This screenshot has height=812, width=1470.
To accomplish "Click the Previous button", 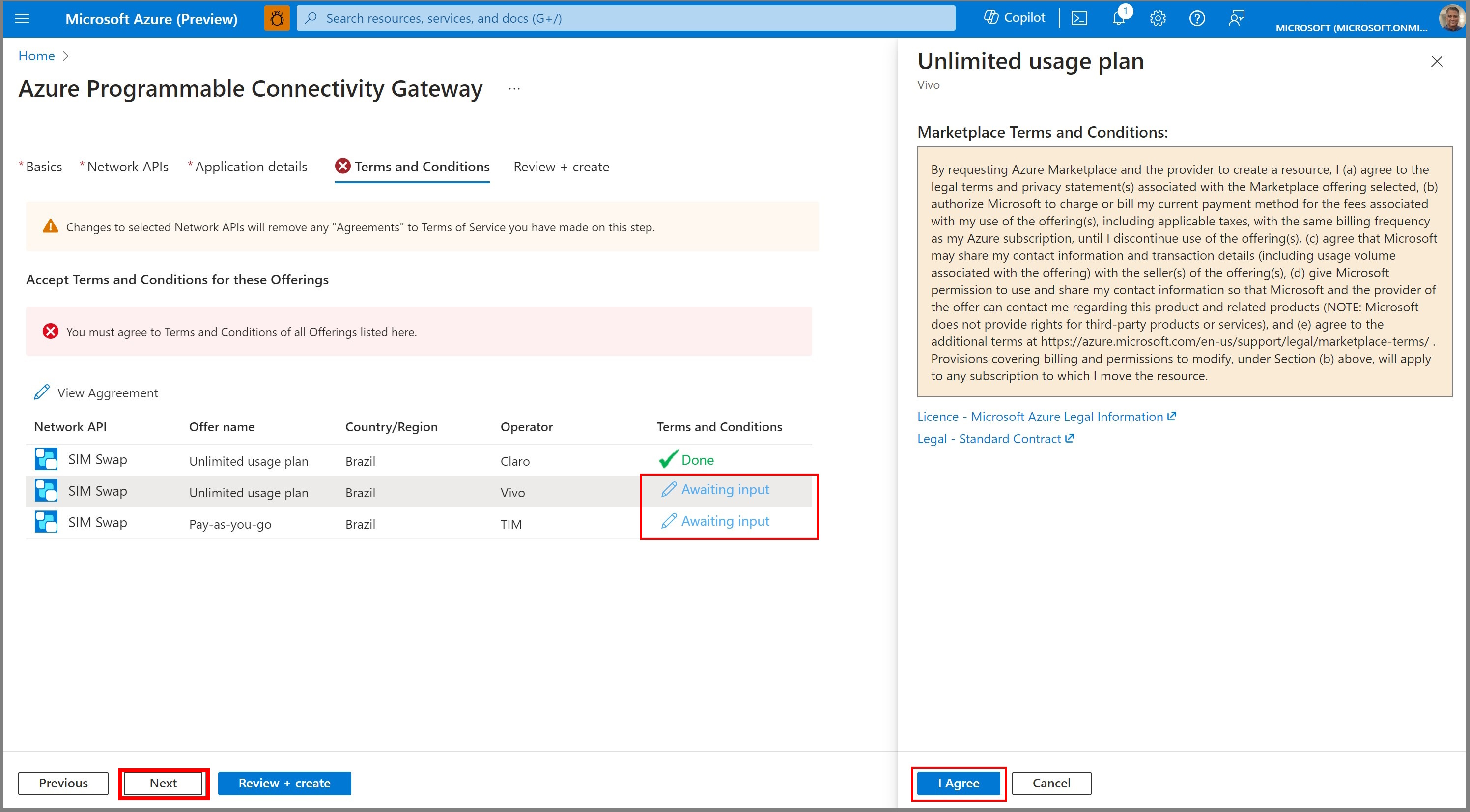I will pos(63,784).
